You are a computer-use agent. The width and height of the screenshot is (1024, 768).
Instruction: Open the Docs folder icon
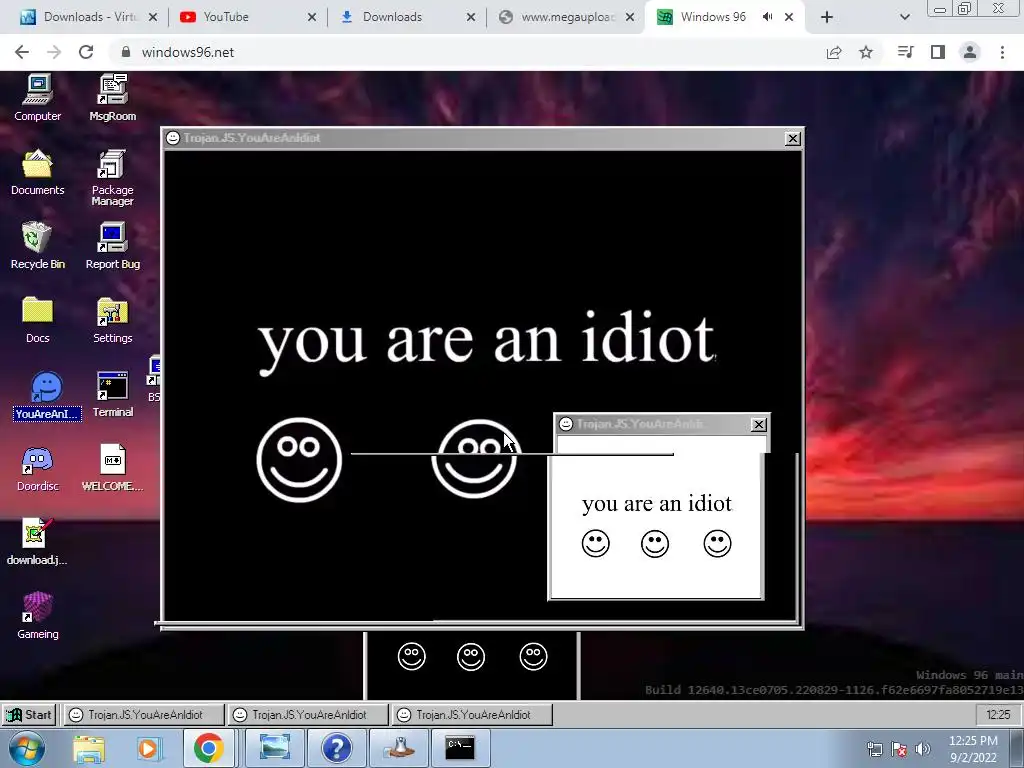[37, 320]
